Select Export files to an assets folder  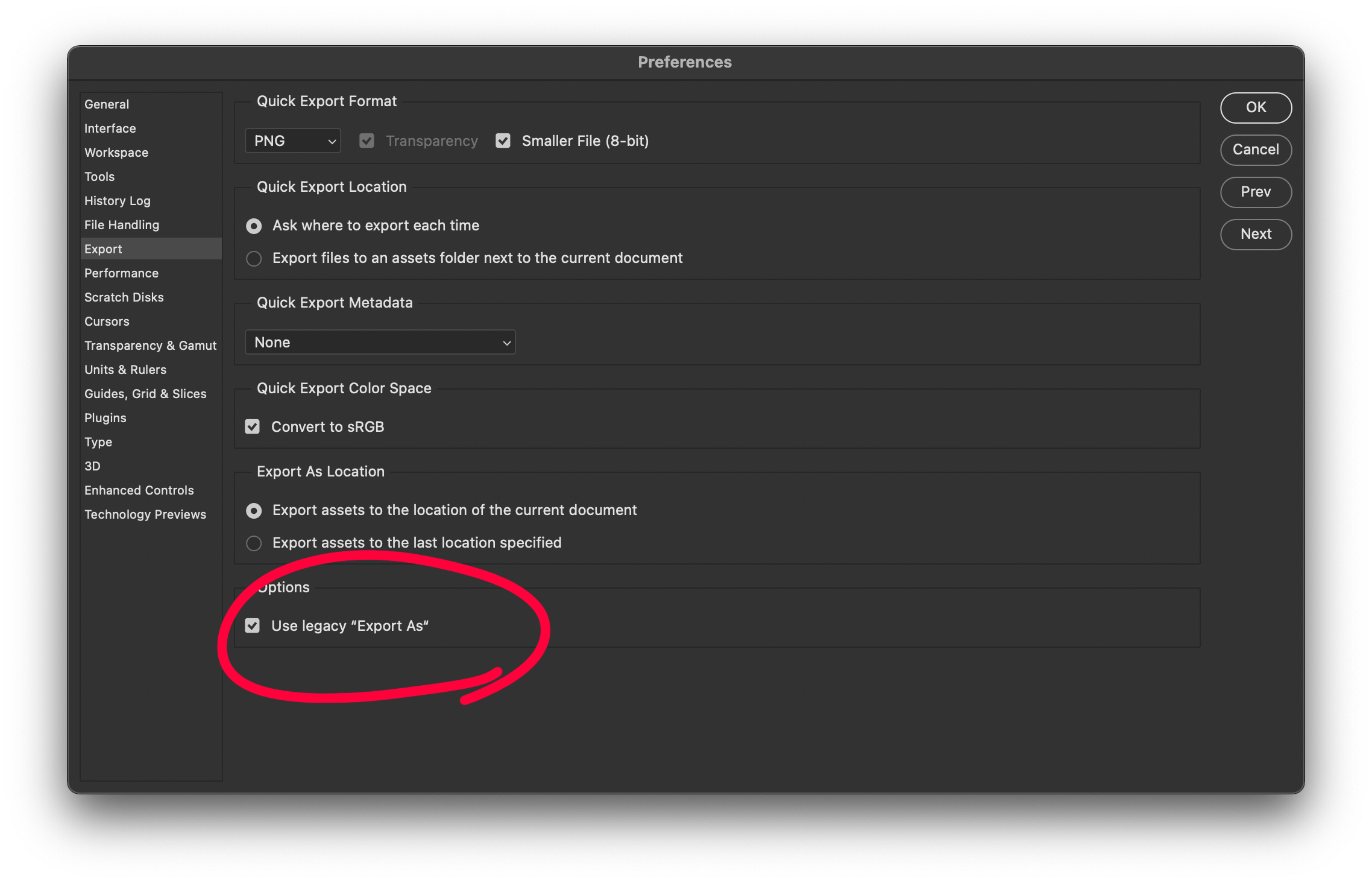[x=253, y=258]
